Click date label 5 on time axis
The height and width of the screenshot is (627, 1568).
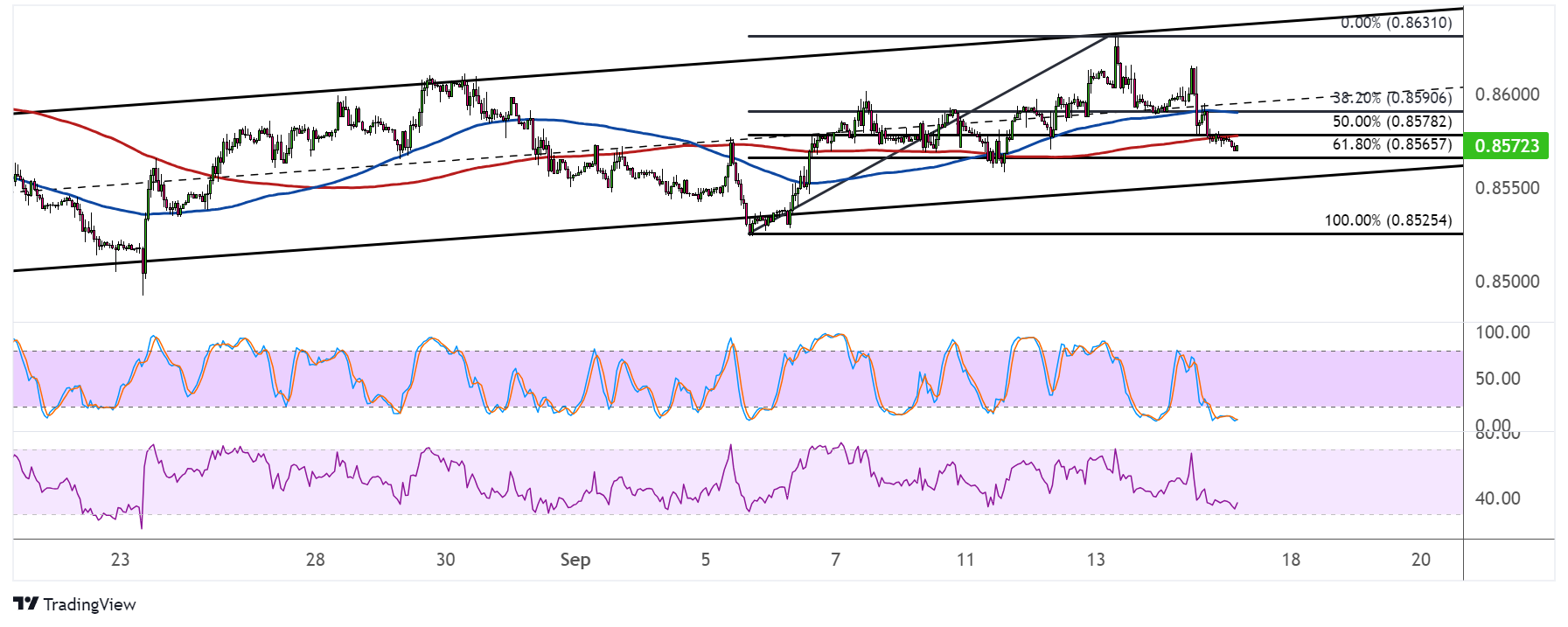[706, 560]
